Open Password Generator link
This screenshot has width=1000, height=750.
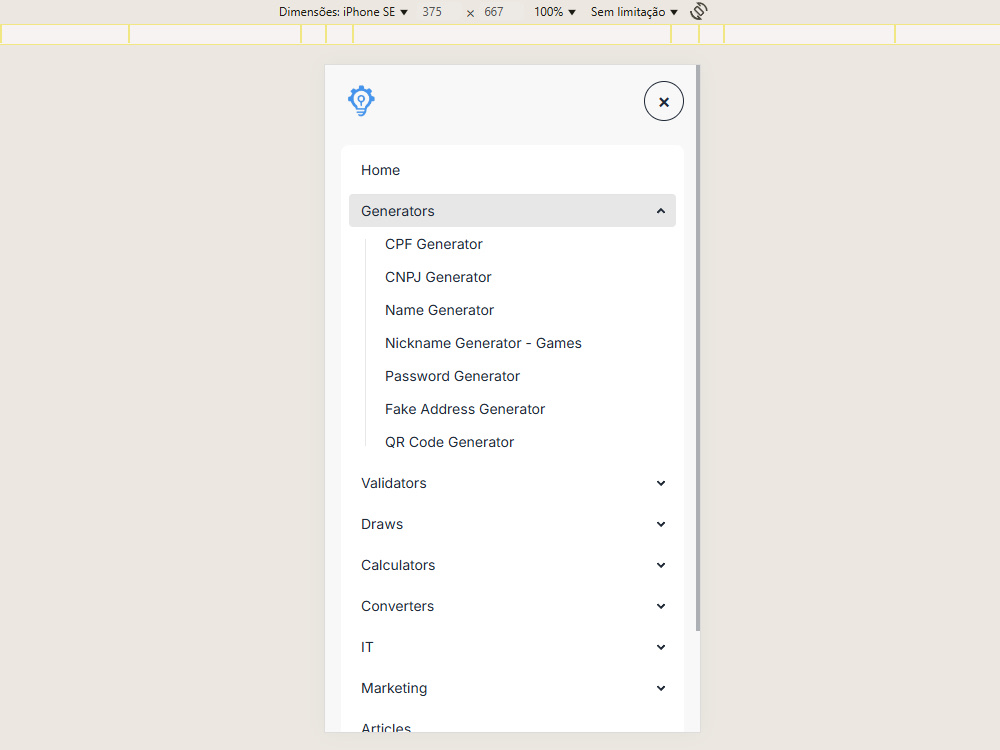pyautogui.click(x=452, y=376)
